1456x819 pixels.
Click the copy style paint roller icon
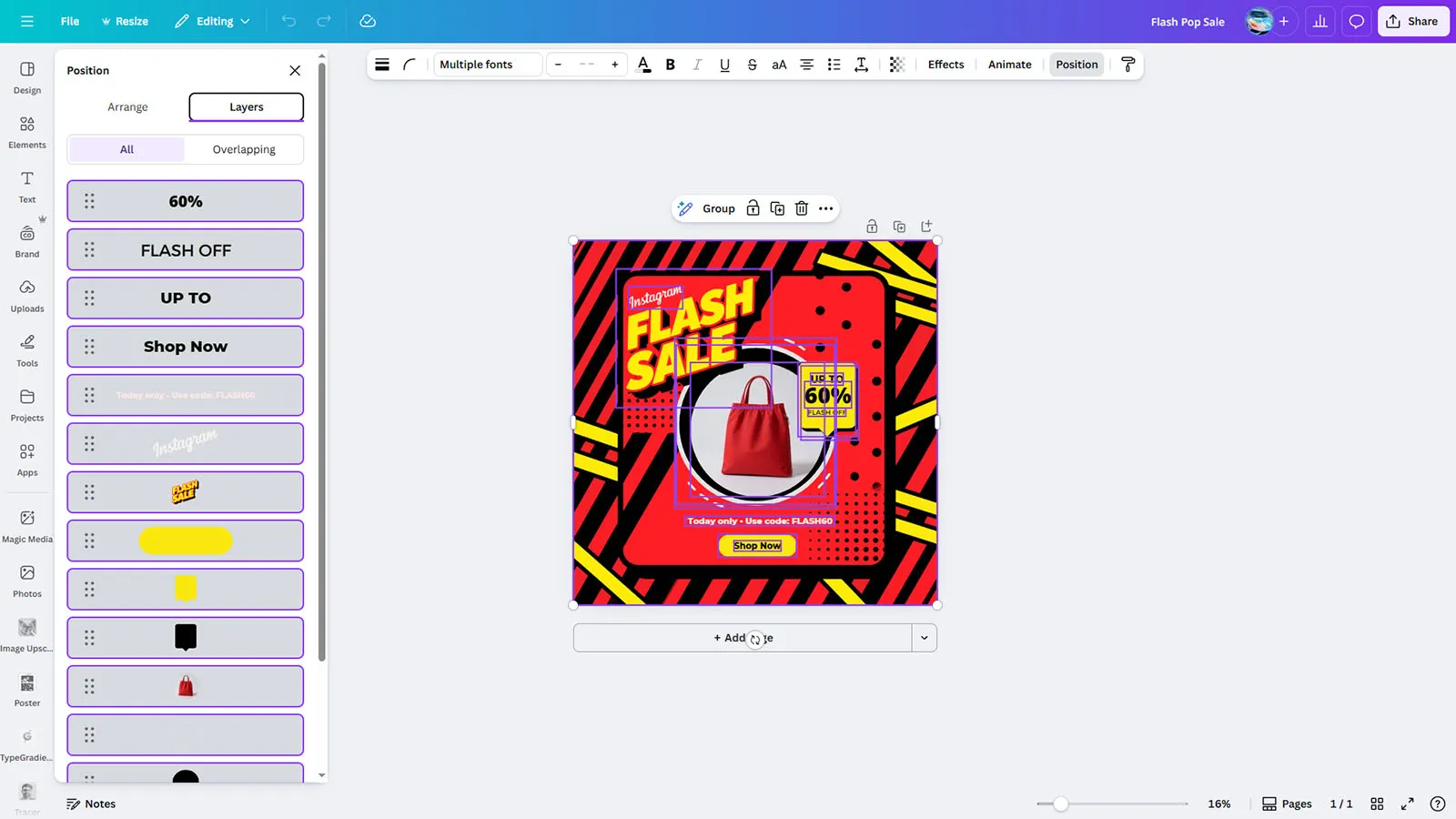1127,65
